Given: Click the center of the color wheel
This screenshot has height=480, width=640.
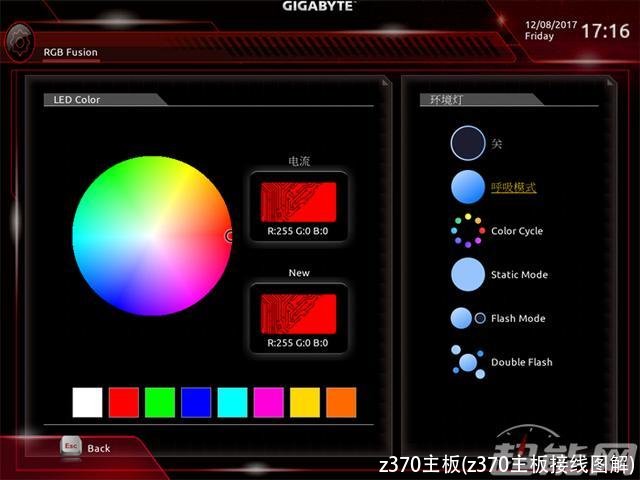Looking at the screenshot, I should click(x=152, y=235).
